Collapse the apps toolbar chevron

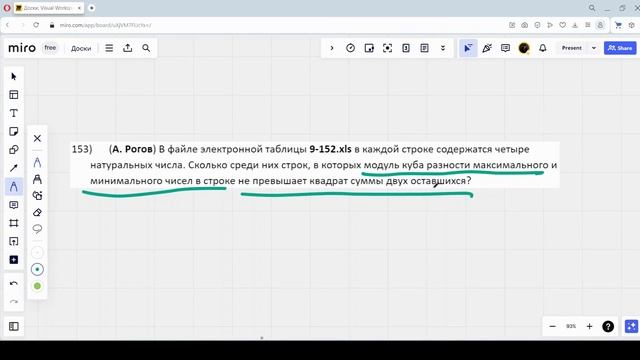(x=332, y=48)
